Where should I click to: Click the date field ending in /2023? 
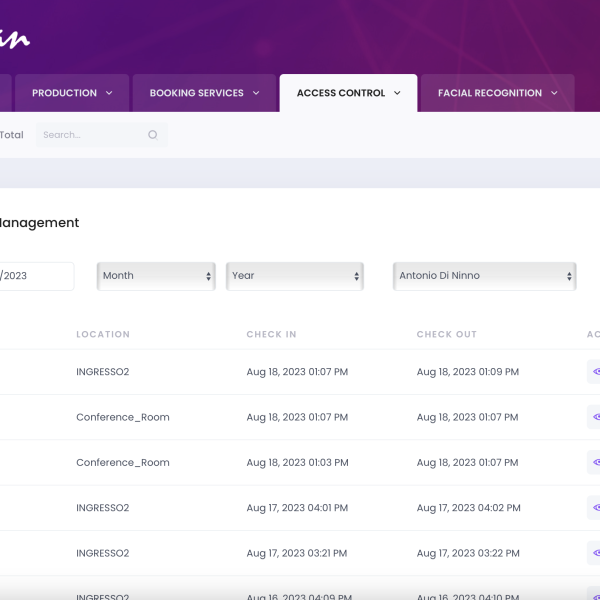click(x=36, y=276)
